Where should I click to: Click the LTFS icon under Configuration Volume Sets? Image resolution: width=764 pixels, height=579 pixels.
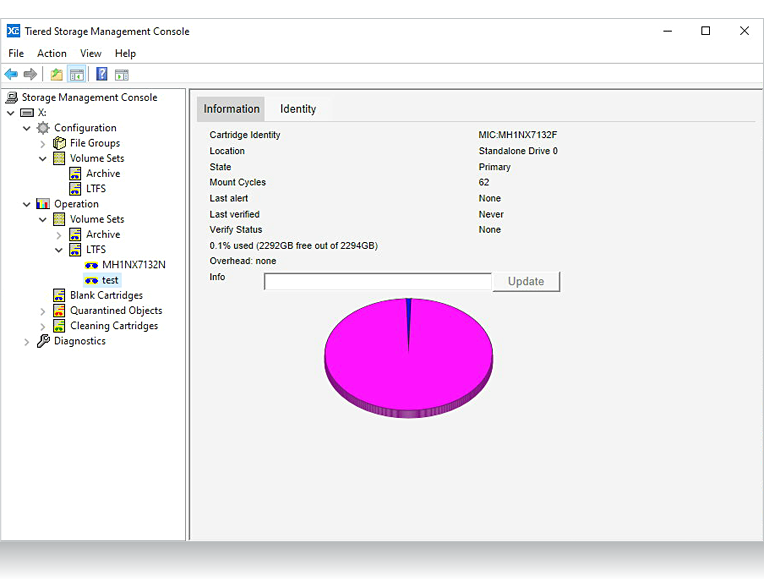(x=75, y=189)
